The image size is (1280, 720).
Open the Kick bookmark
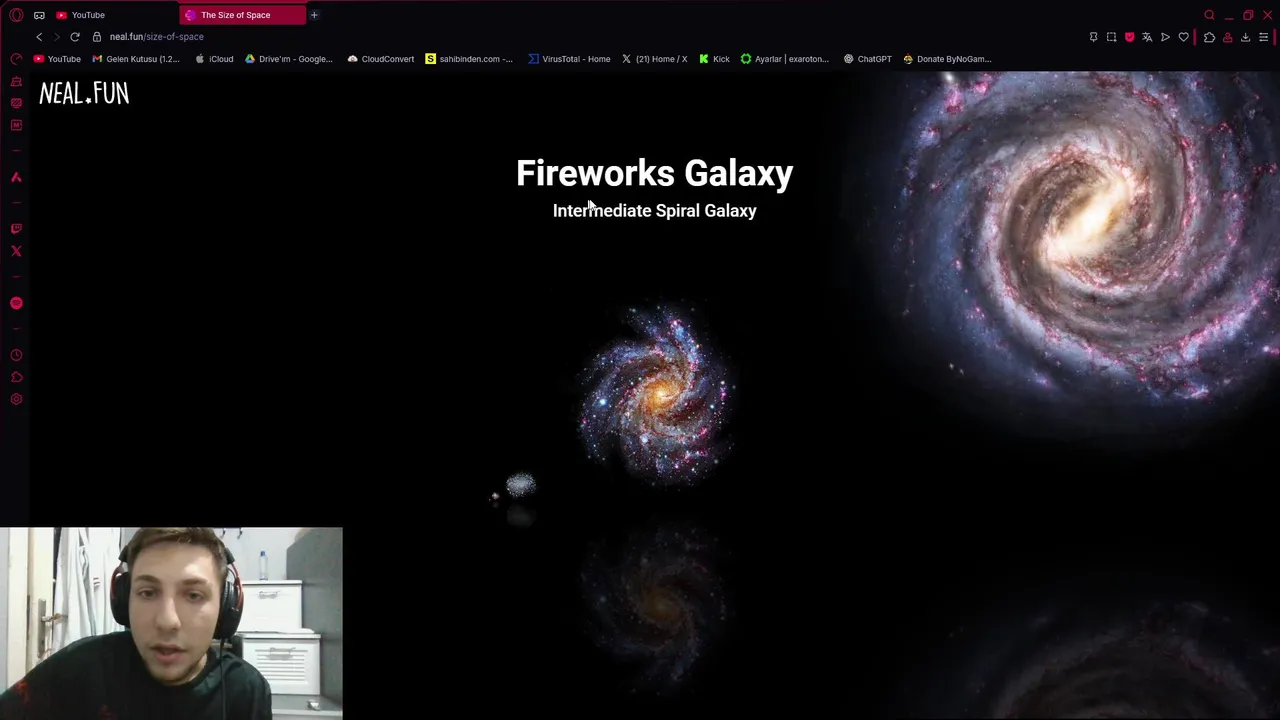(715, 59)
